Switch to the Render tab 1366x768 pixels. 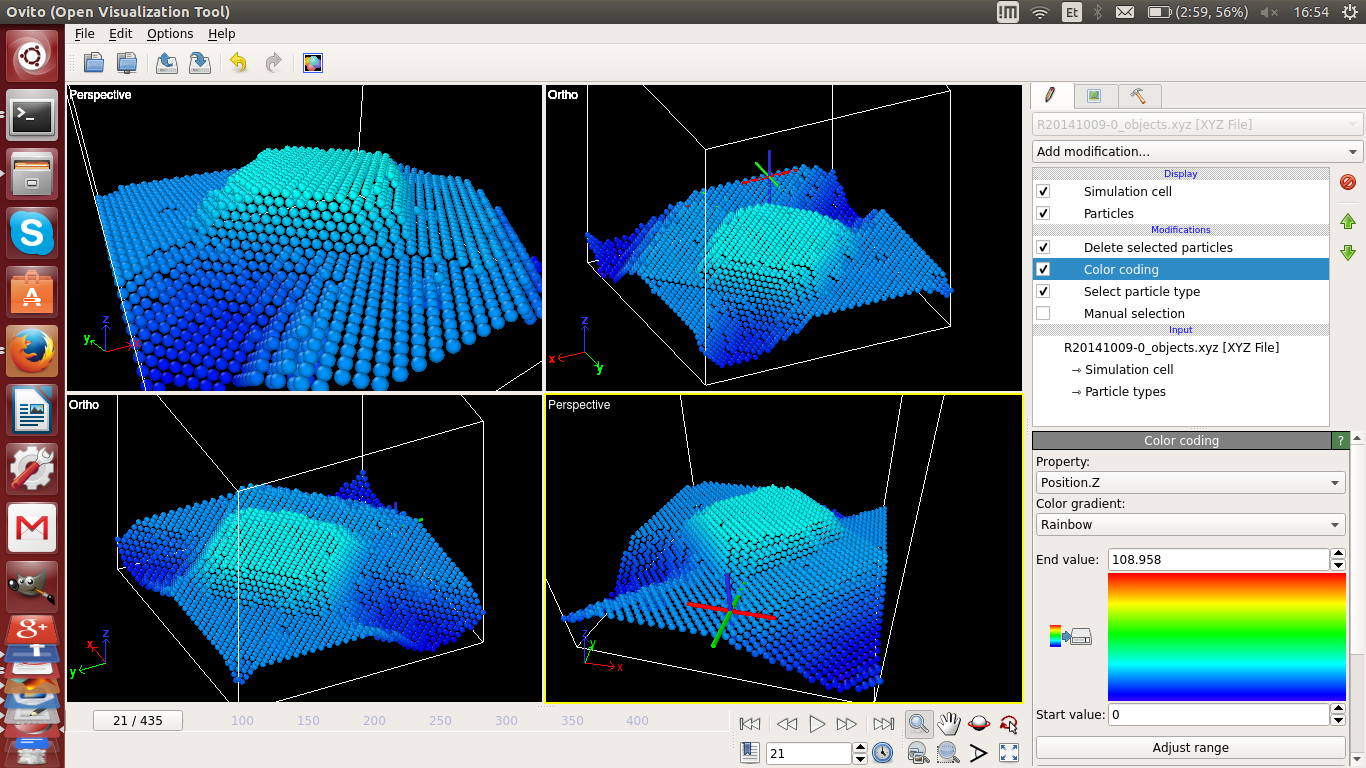(x=1095, y=96)
